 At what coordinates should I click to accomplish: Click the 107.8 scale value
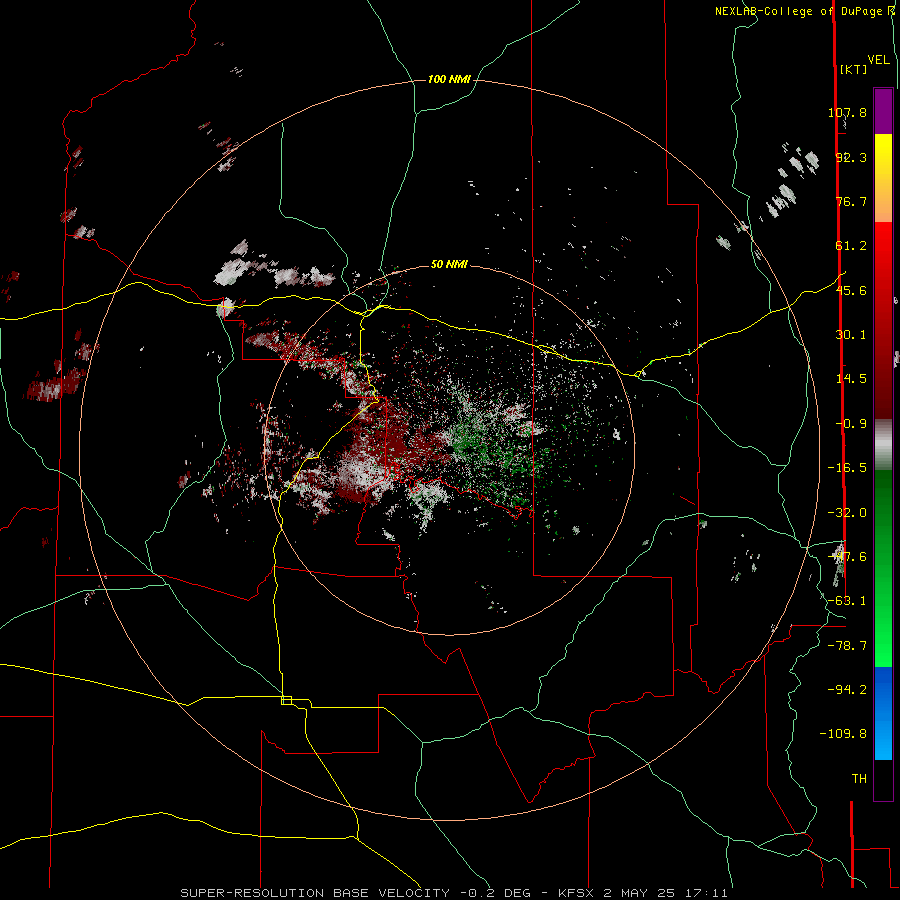click(847, 112)
